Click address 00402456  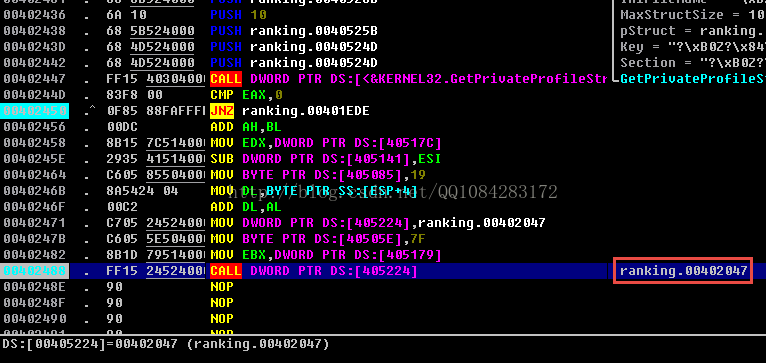tap(34, 127)
